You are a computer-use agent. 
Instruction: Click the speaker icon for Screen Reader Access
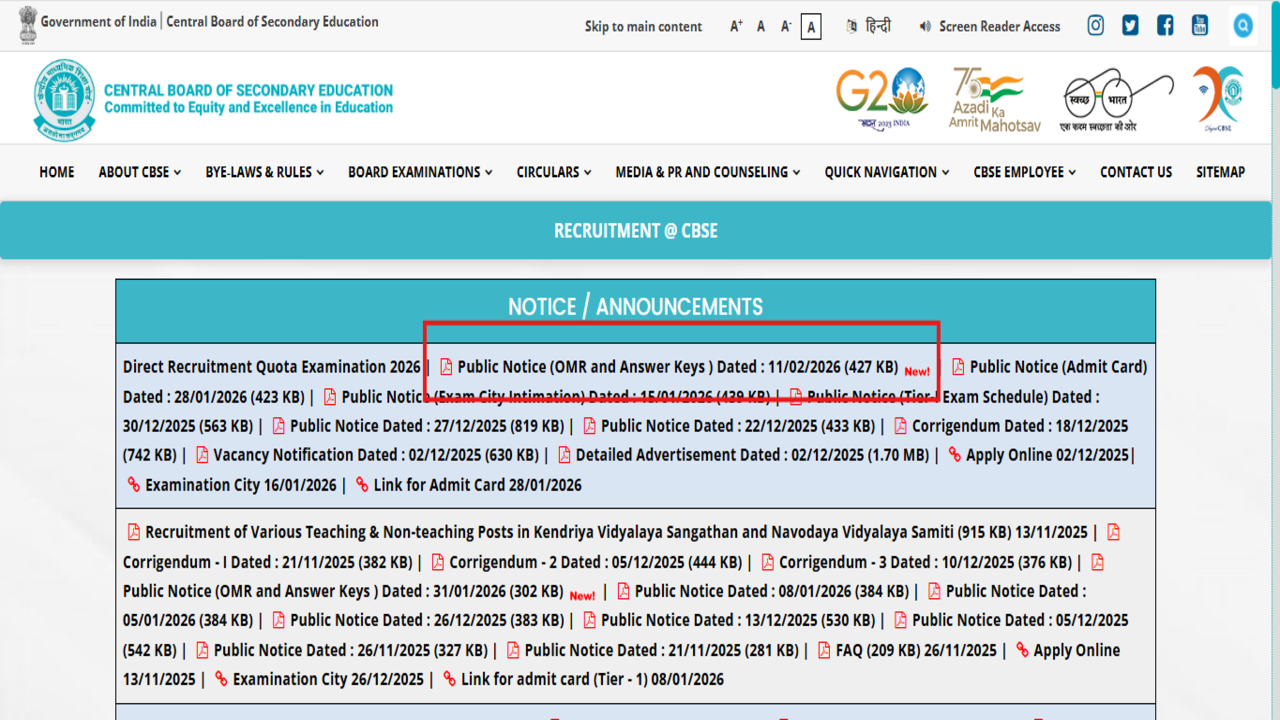pos(925,27)
